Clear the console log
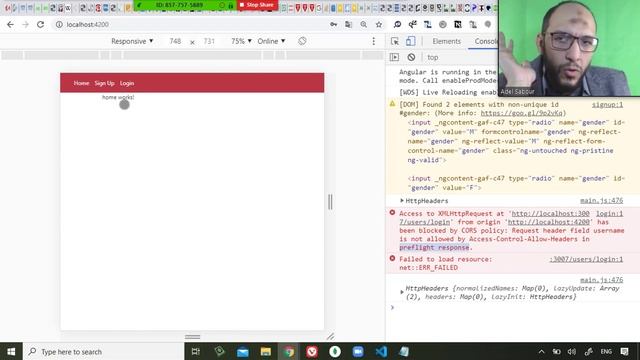This screenshot has height=360, width=640. (x=411, y=57)
